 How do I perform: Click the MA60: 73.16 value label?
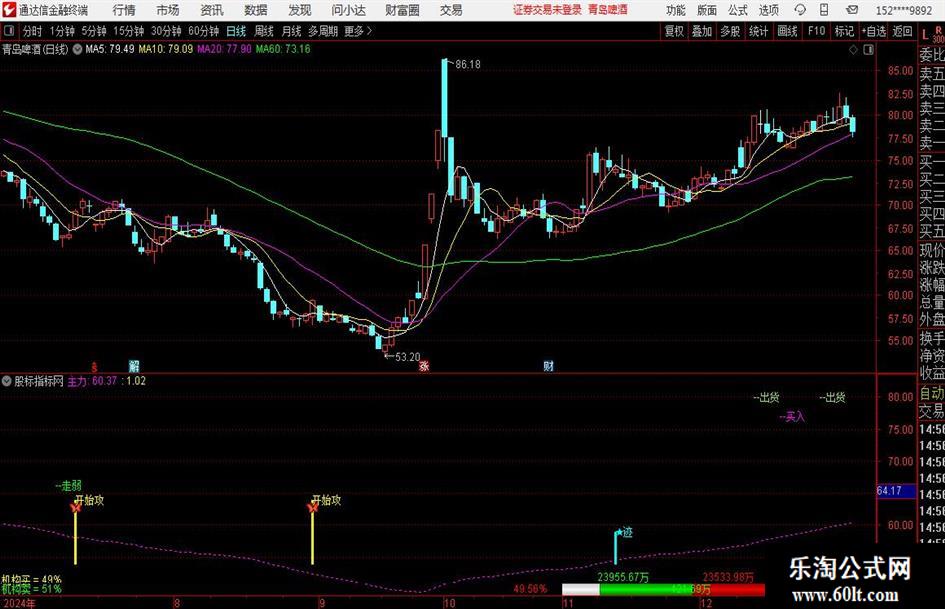(283, 49)
